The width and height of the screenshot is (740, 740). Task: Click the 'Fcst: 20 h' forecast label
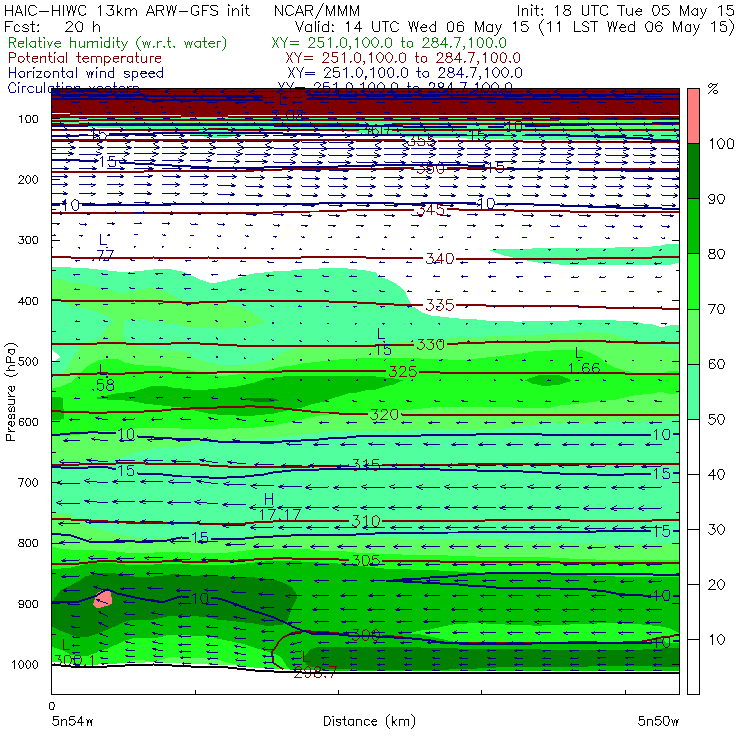(52, 26)
